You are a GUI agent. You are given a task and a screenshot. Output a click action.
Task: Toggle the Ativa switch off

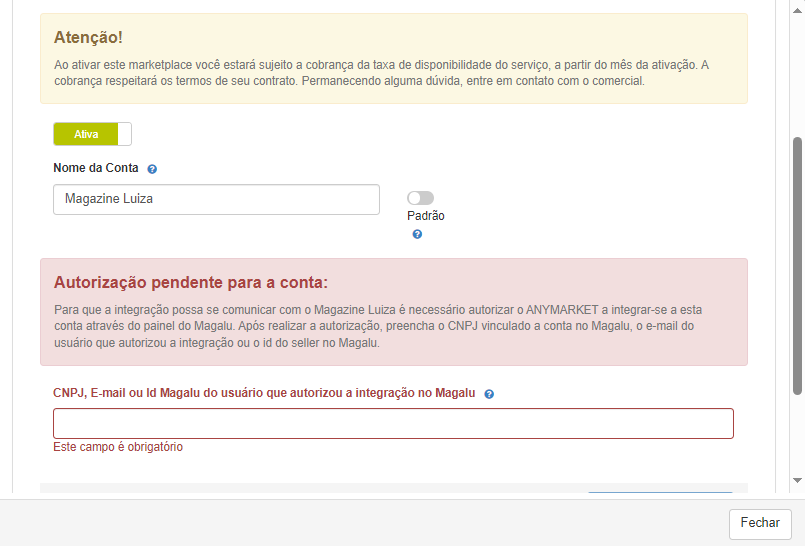click(x=92, y=134)
